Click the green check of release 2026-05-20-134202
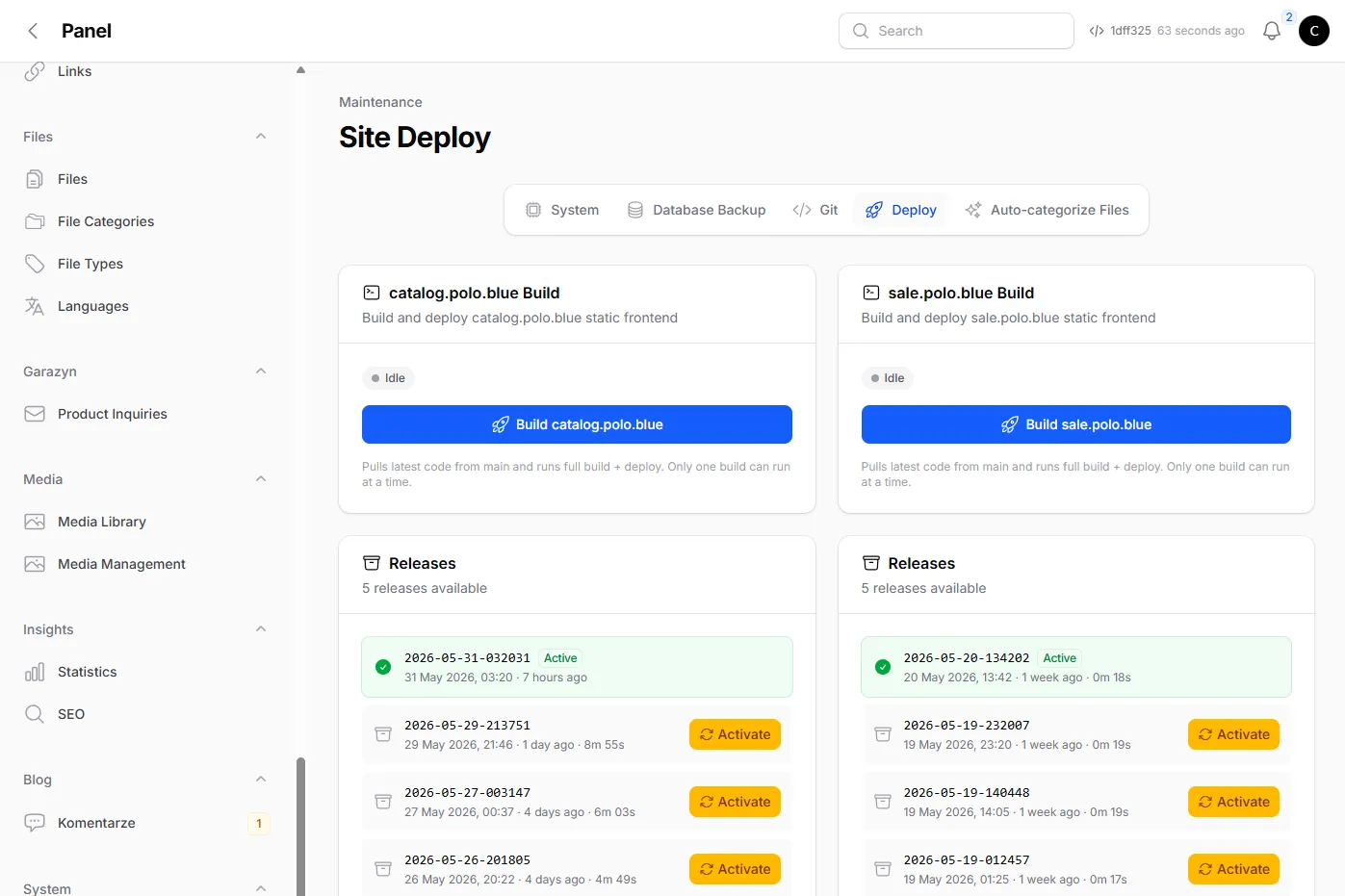This screenshot has height=896, width=1345. (x=882, y=667)
